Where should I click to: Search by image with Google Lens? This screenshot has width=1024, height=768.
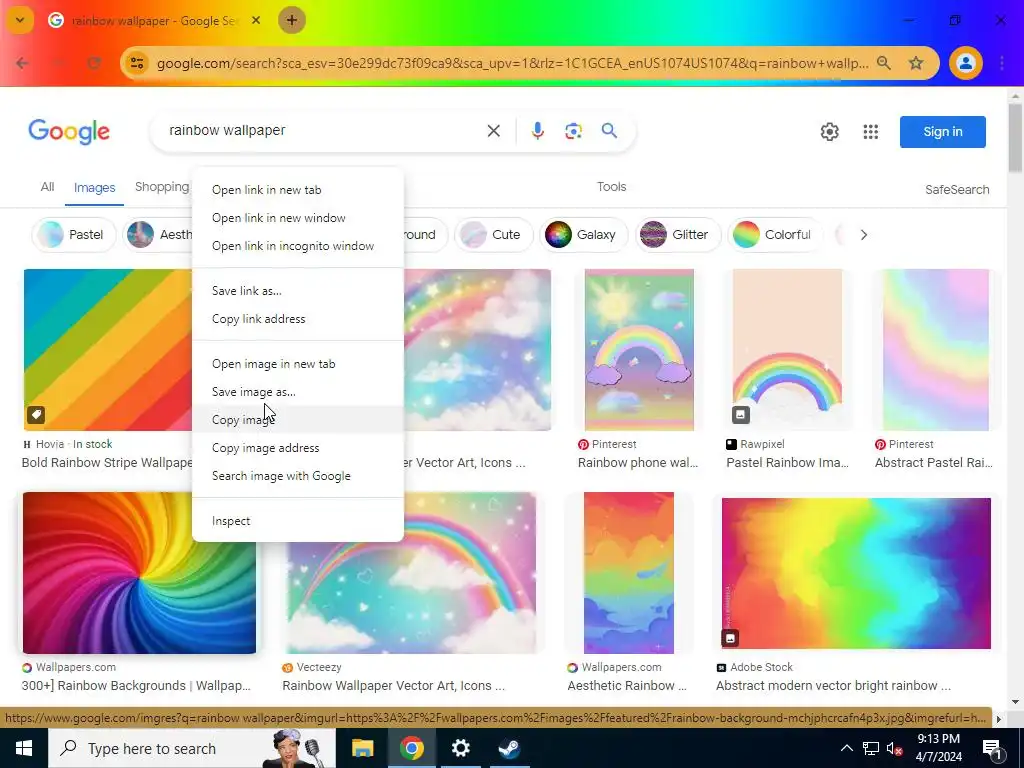click(x=573, y=131)
